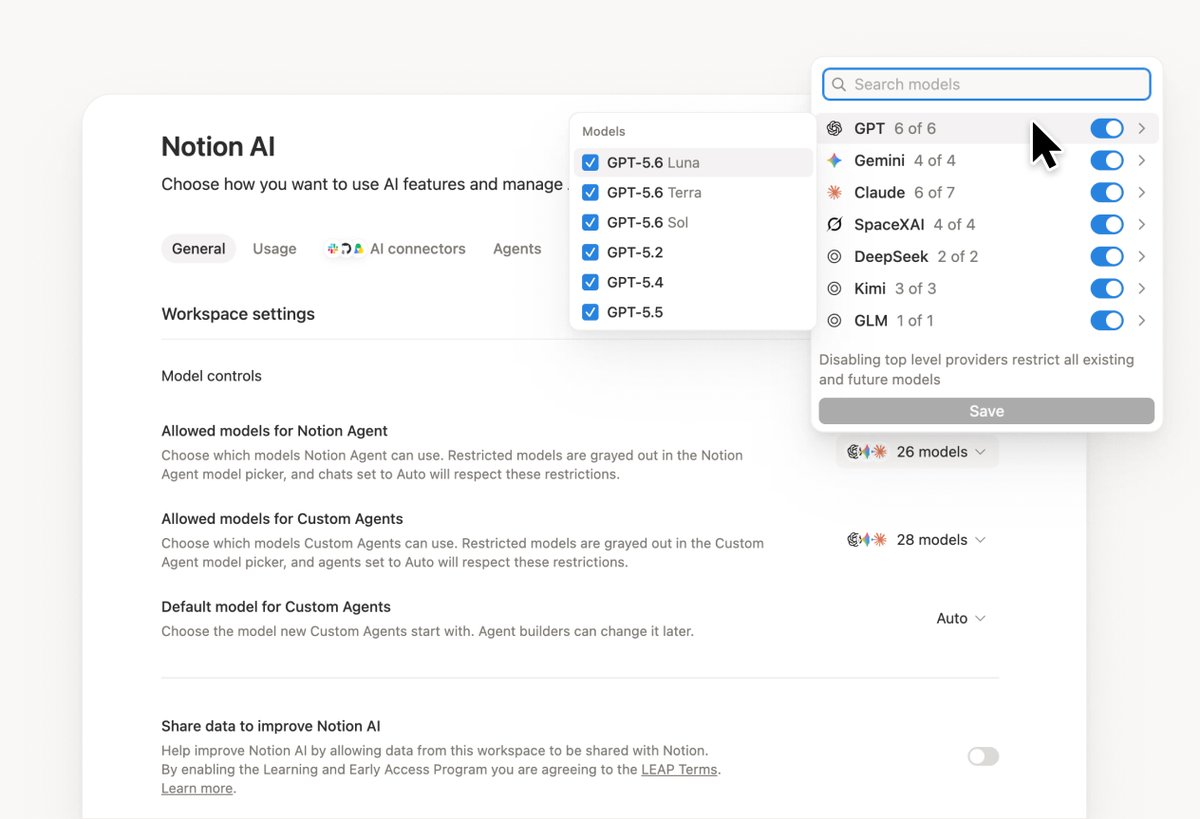Screen dimensions: 1200x819
Task: Click the Save button
Action: point(986,411)
